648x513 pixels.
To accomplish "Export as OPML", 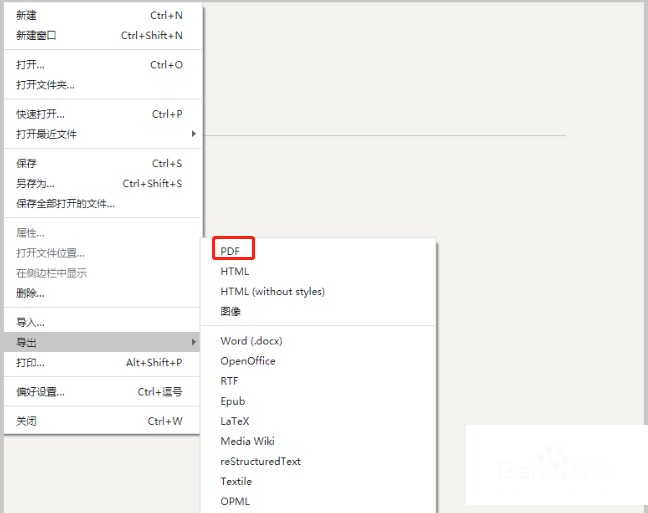I will 318,501.
